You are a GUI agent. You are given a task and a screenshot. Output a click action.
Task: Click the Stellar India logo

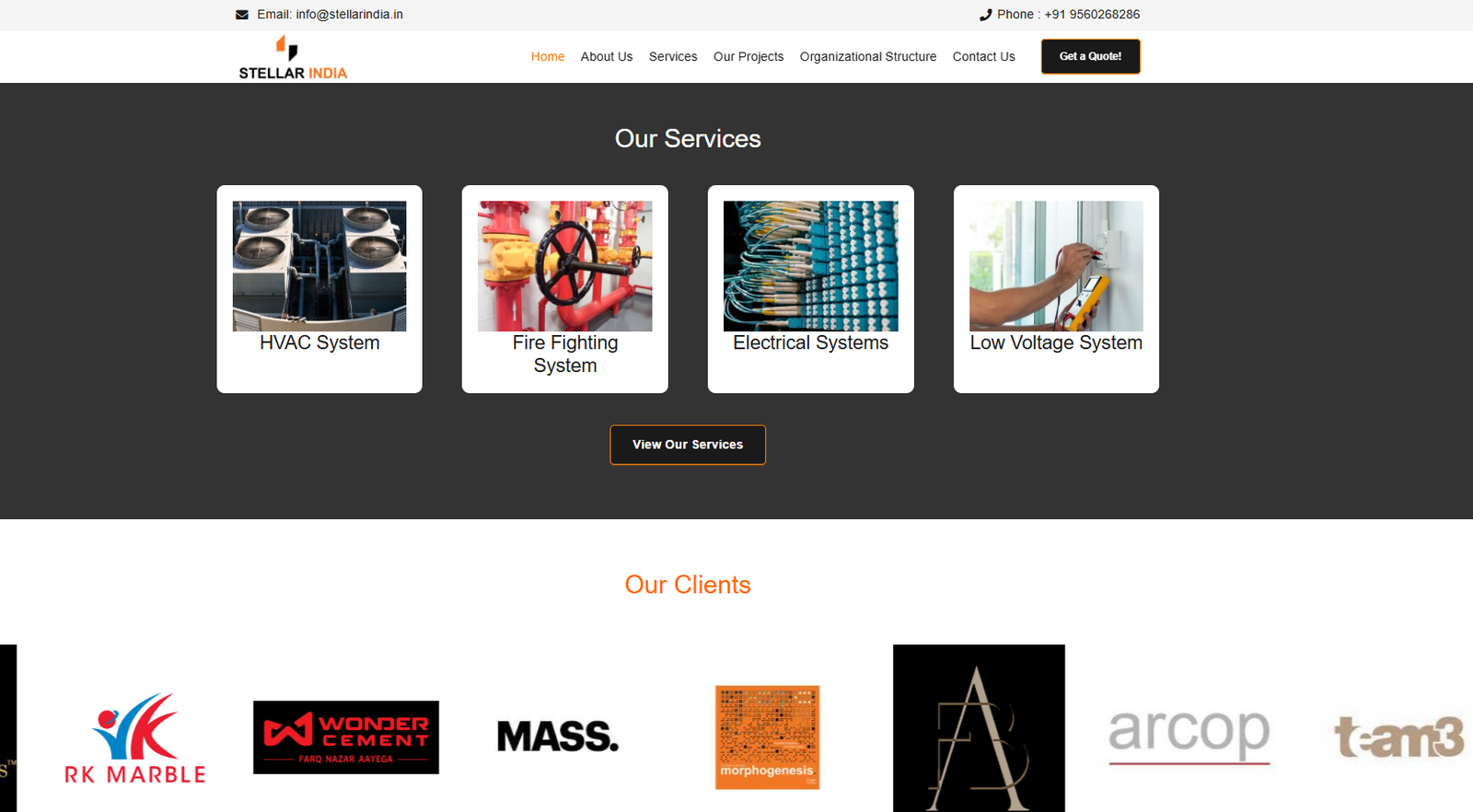point(293,57)
